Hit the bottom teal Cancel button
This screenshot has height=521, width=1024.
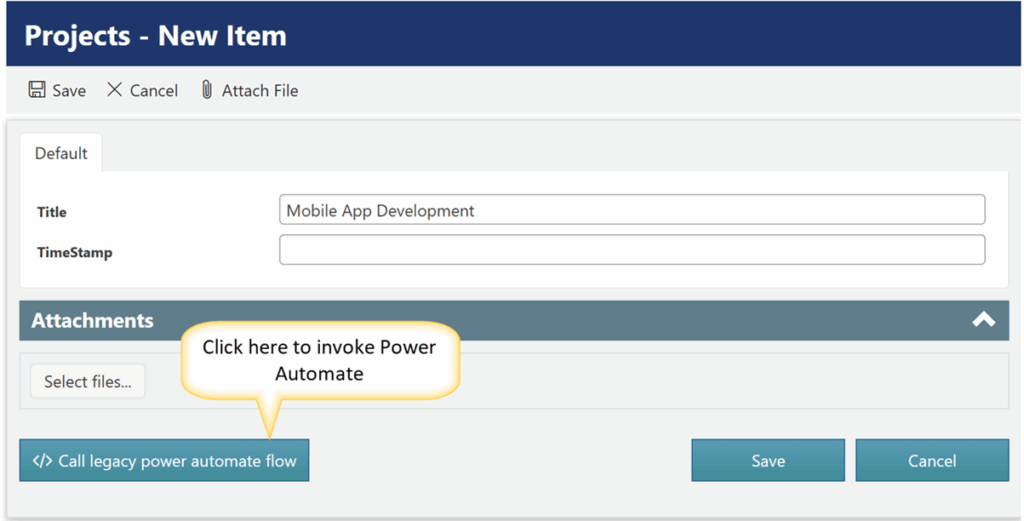tap(931, 461)
